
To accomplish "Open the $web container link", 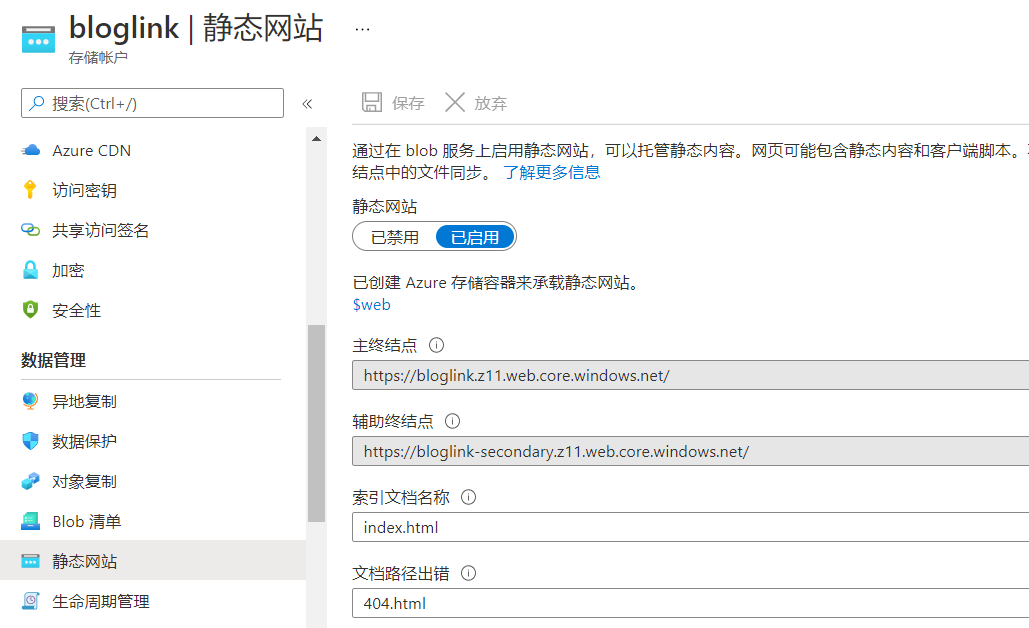I will point(371,304).
